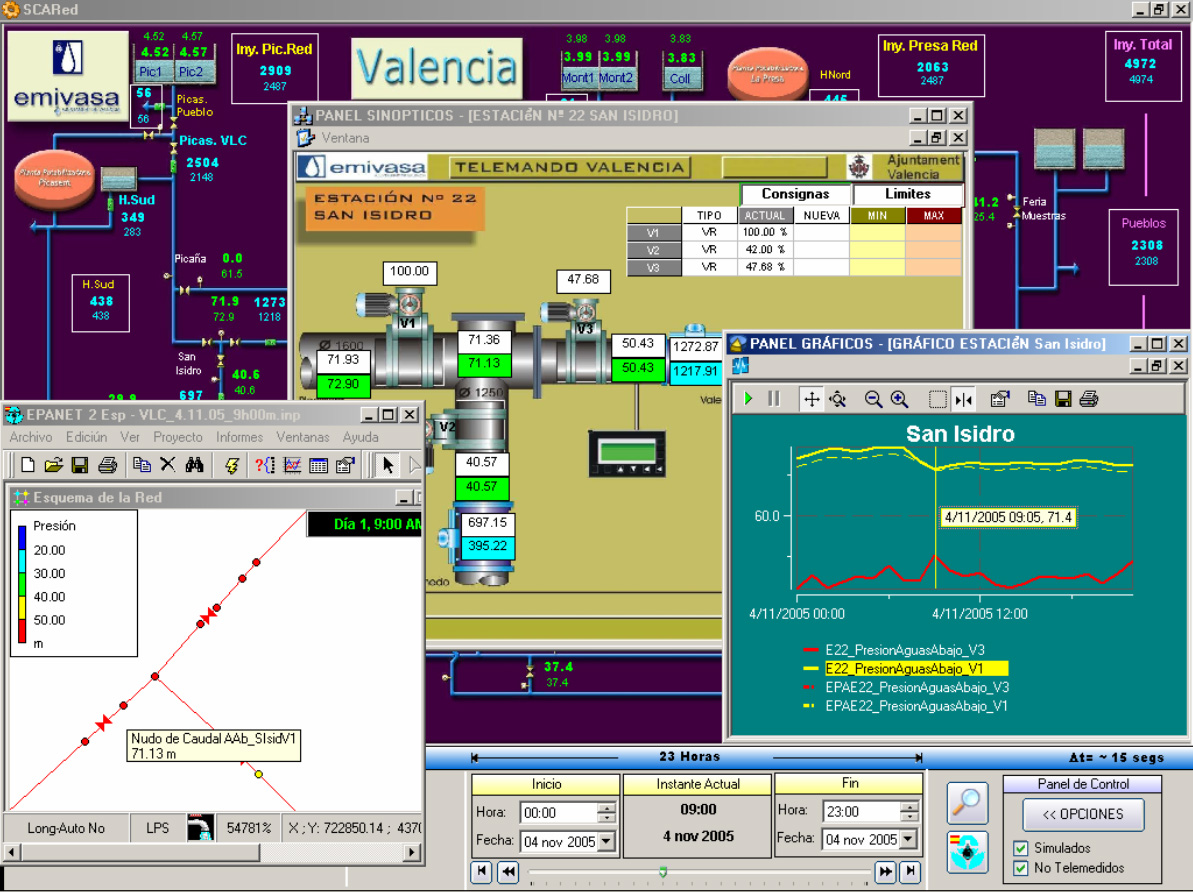Click the zoom-to-fit icon in chart toolbar
Image resolution: width=1193 pixels, height=892 pixels.
click(838, 399)
